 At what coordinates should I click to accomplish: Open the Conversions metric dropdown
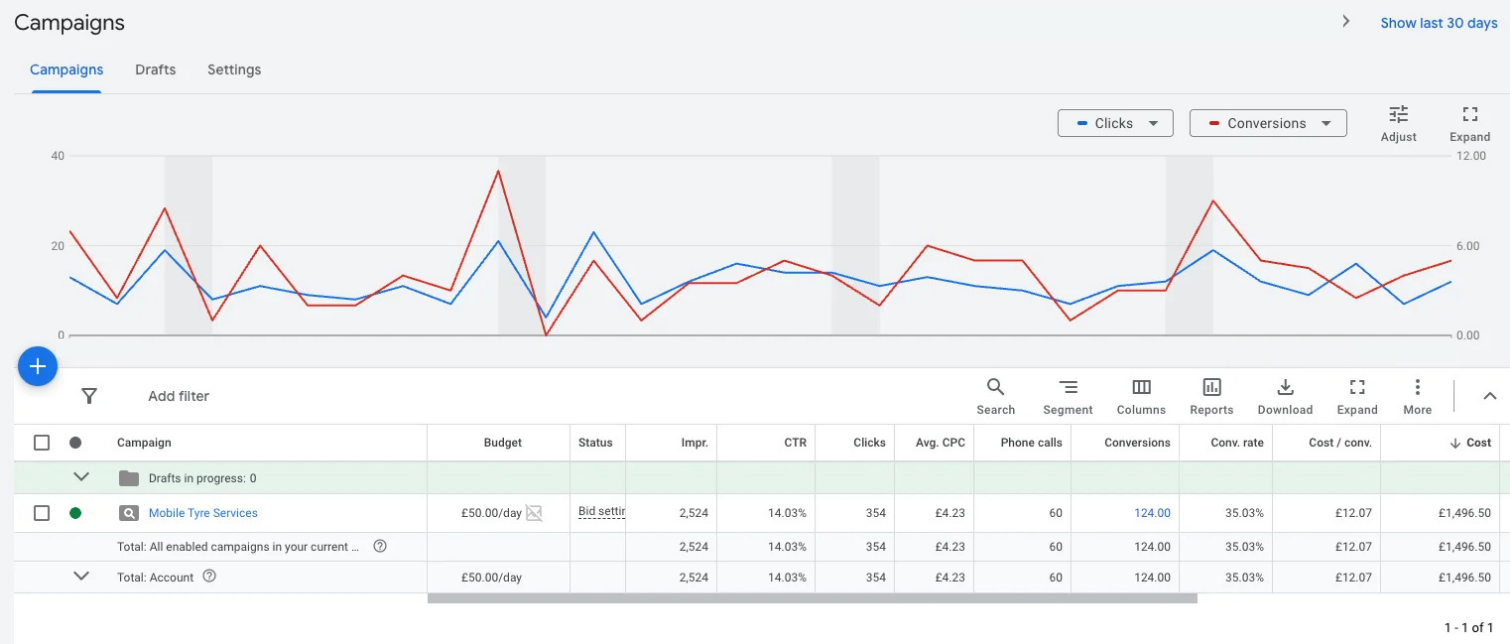(1268, 123)
